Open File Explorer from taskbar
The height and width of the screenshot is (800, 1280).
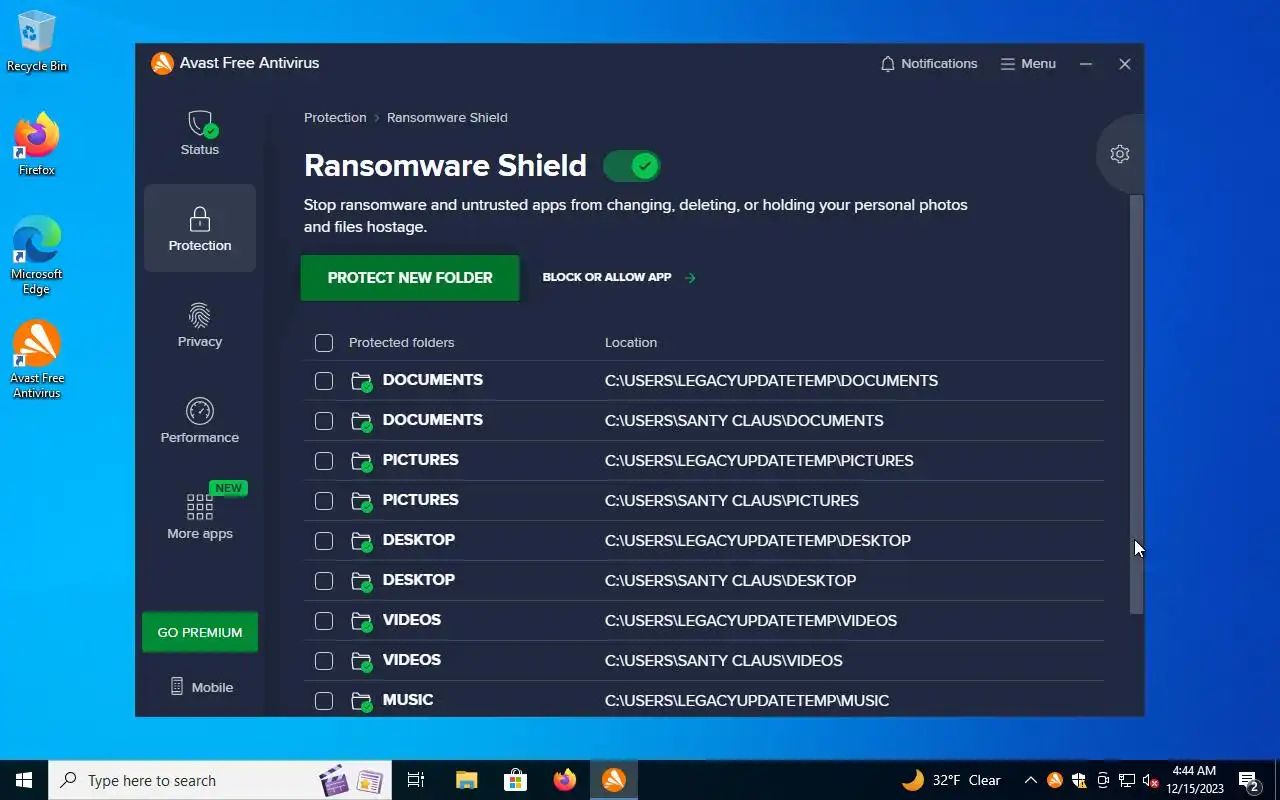coord(466,780)
